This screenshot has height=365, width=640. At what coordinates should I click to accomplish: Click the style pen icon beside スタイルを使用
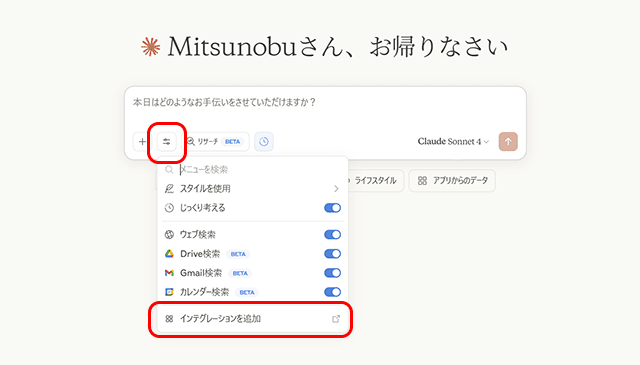169,189
